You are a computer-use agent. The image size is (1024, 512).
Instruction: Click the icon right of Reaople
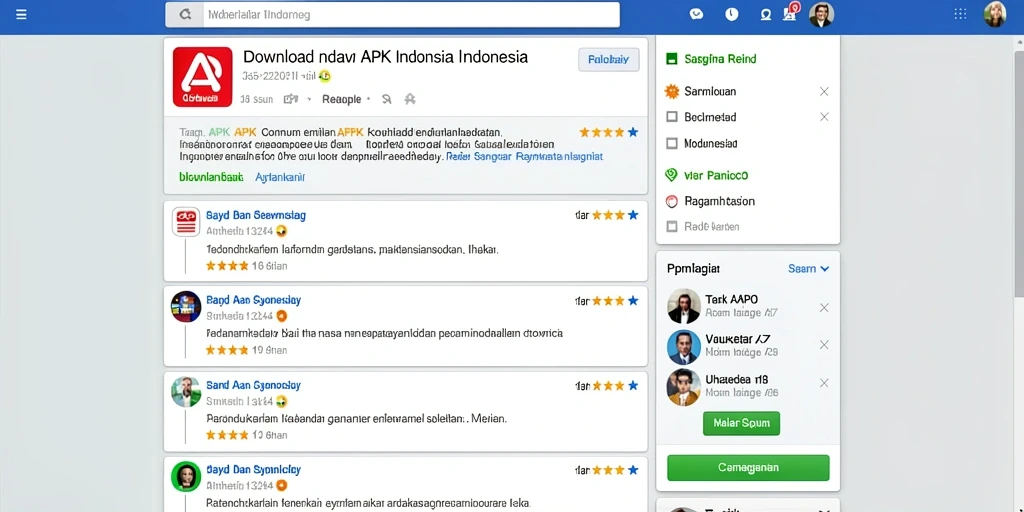pyautogui.click(x=386, y=99)
